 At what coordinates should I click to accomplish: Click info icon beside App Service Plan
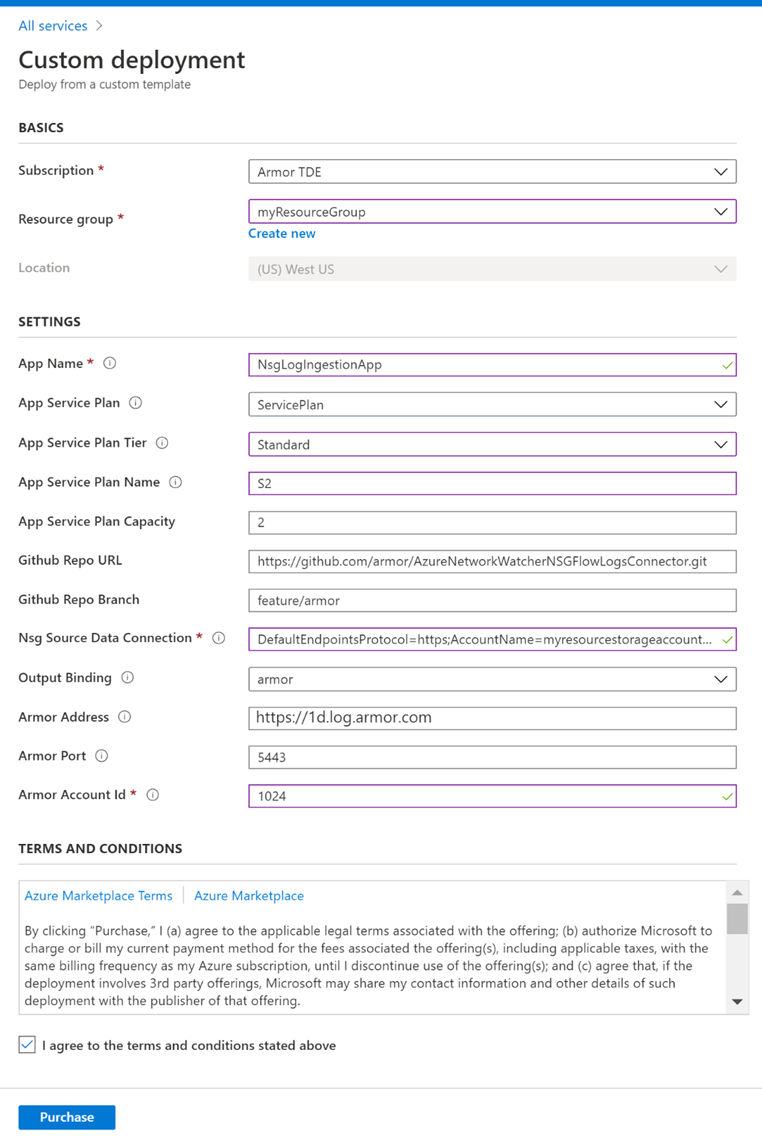pos(136,403)
